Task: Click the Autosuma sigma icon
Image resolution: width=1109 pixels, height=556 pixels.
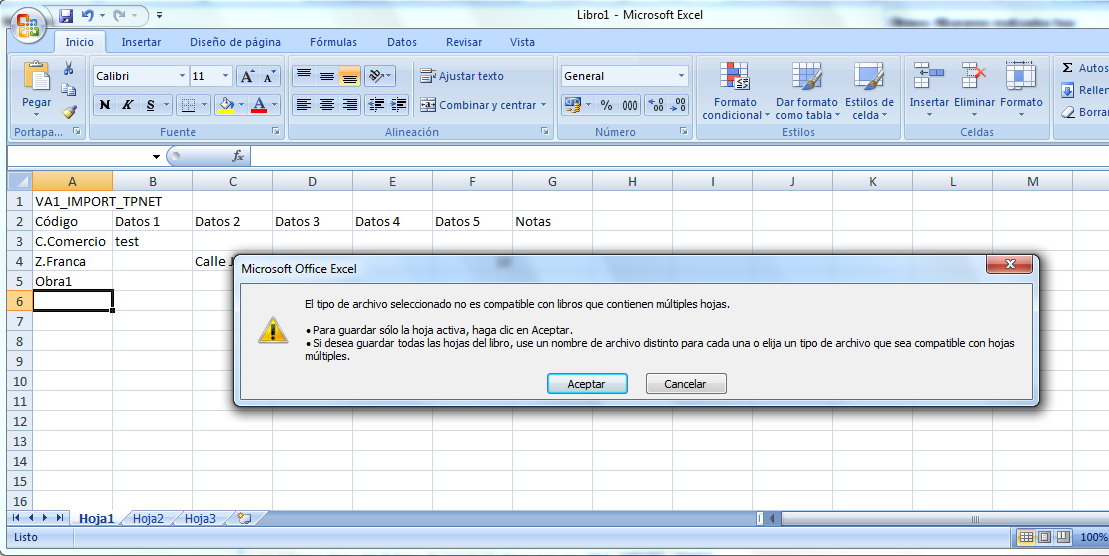Action: point(1067,68)
